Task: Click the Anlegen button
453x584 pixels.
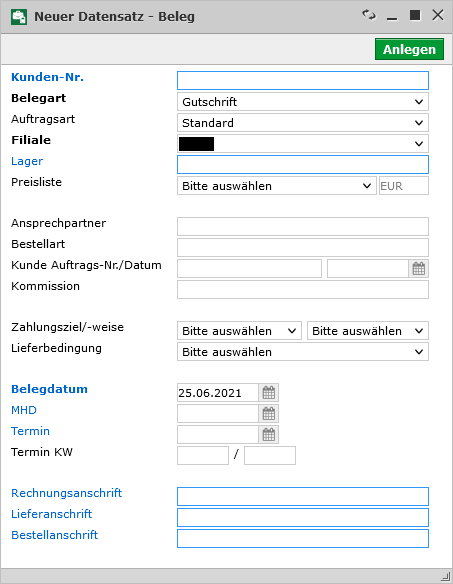Action: coord(409,49)
